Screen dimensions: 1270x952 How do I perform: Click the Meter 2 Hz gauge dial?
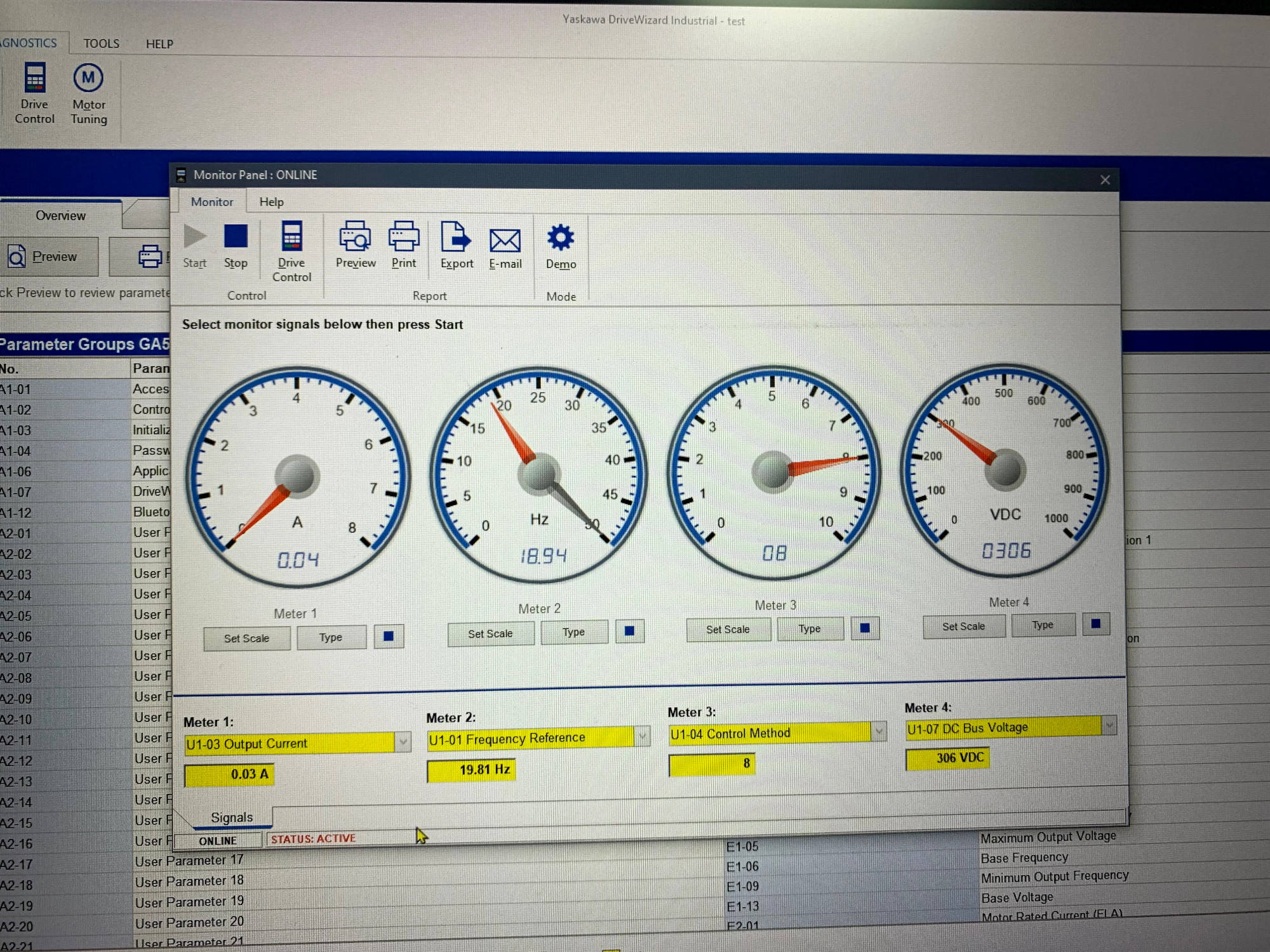click(x=538, y=473)
